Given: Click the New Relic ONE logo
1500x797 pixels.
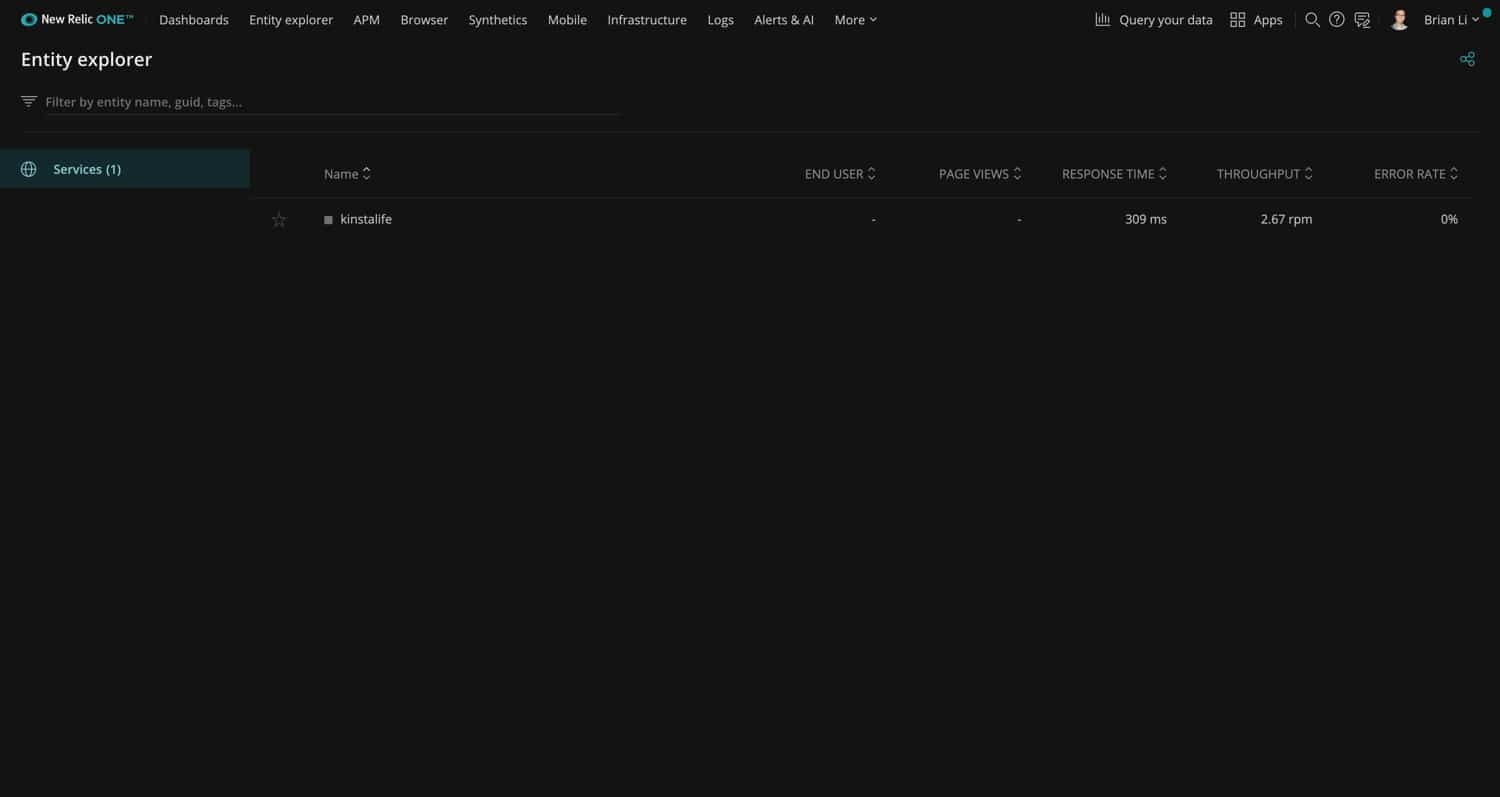Looking at the screenshot, I should 77,19.
